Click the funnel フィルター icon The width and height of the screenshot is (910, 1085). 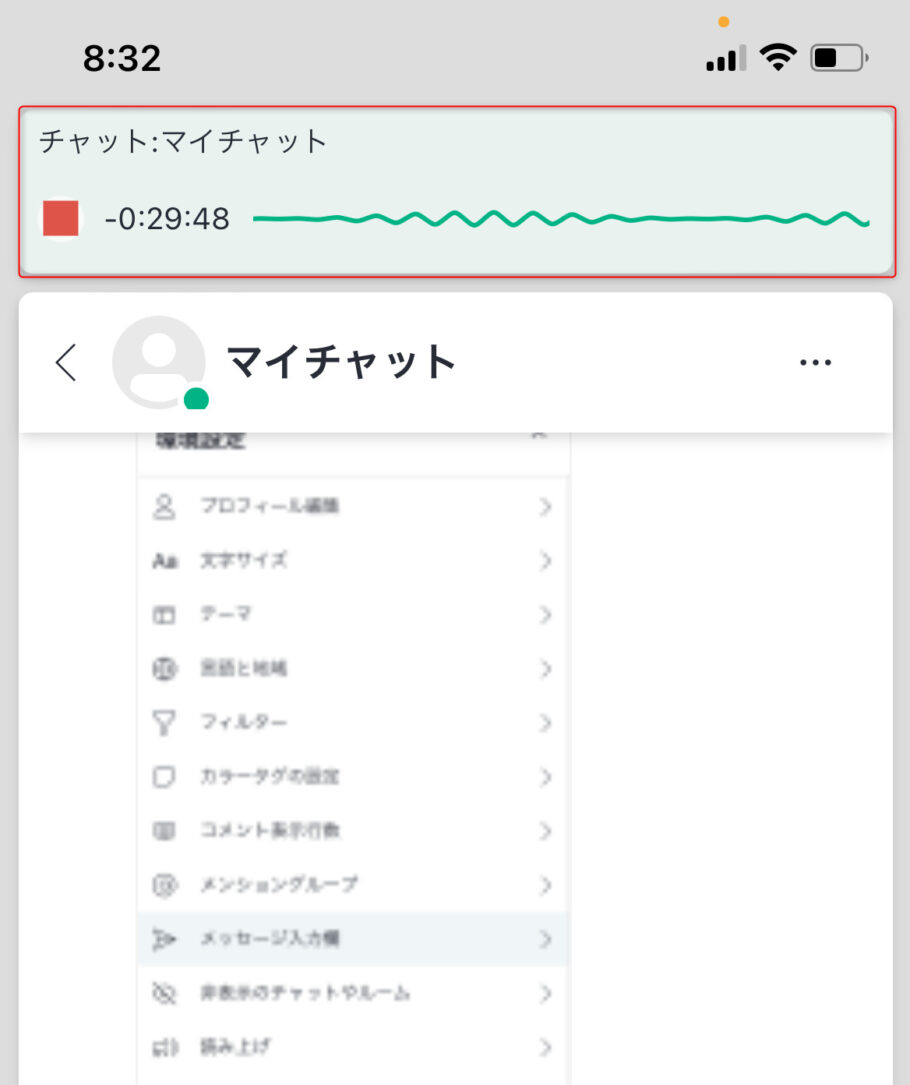pyautogui.click(x=164, y=723)
